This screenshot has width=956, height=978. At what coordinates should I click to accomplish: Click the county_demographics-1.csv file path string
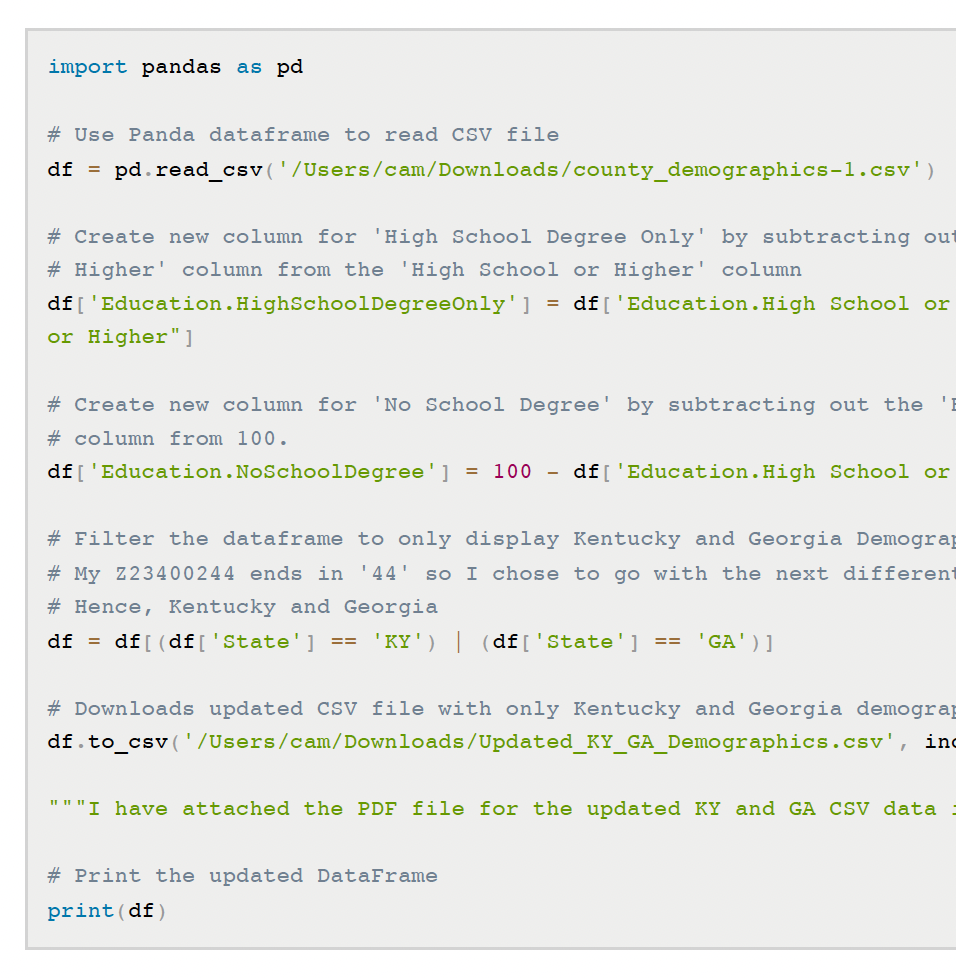click(599, 169)
